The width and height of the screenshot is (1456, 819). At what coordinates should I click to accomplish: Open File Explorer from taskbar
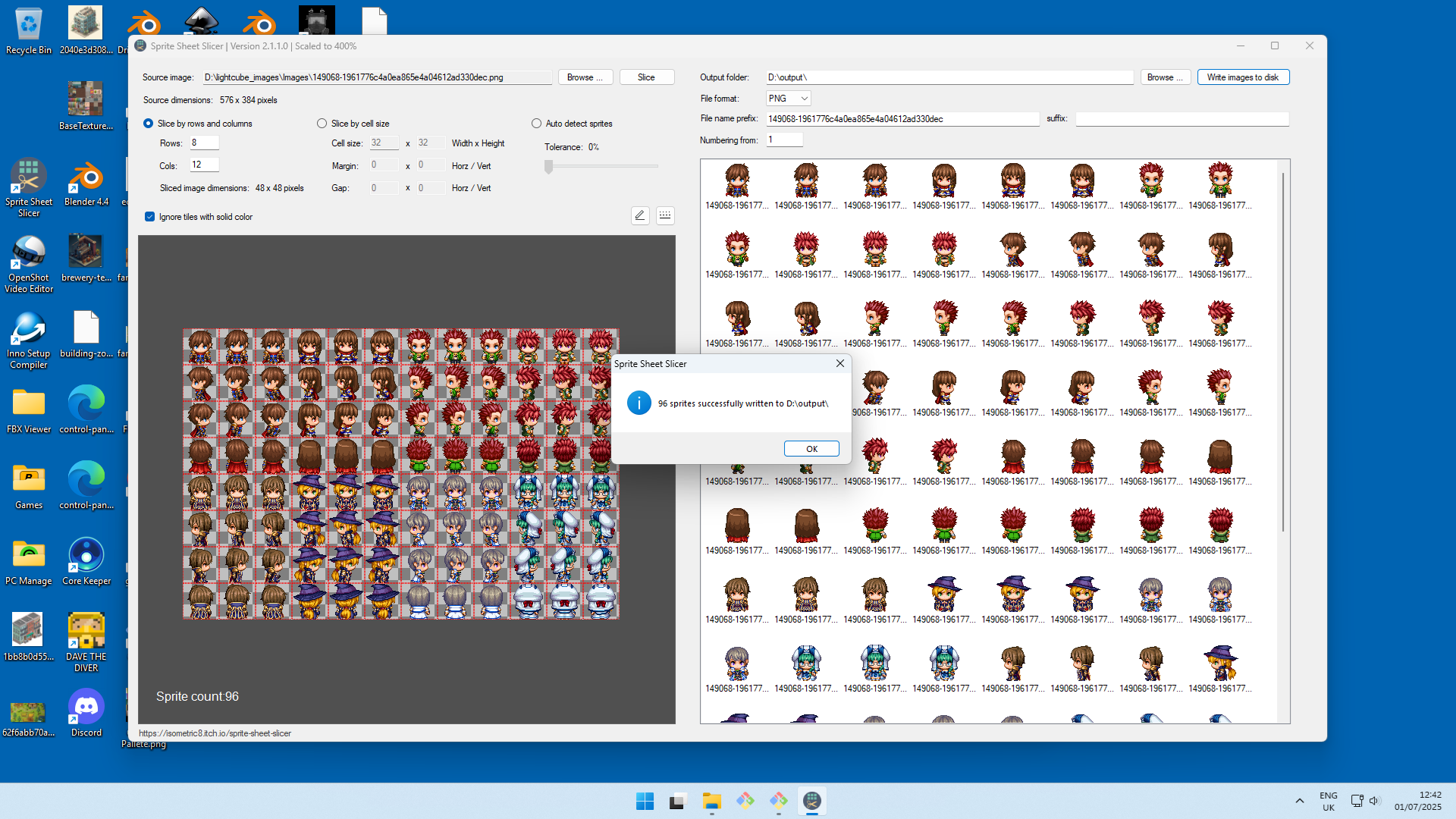pyautogui.click(x=712, y=801)
